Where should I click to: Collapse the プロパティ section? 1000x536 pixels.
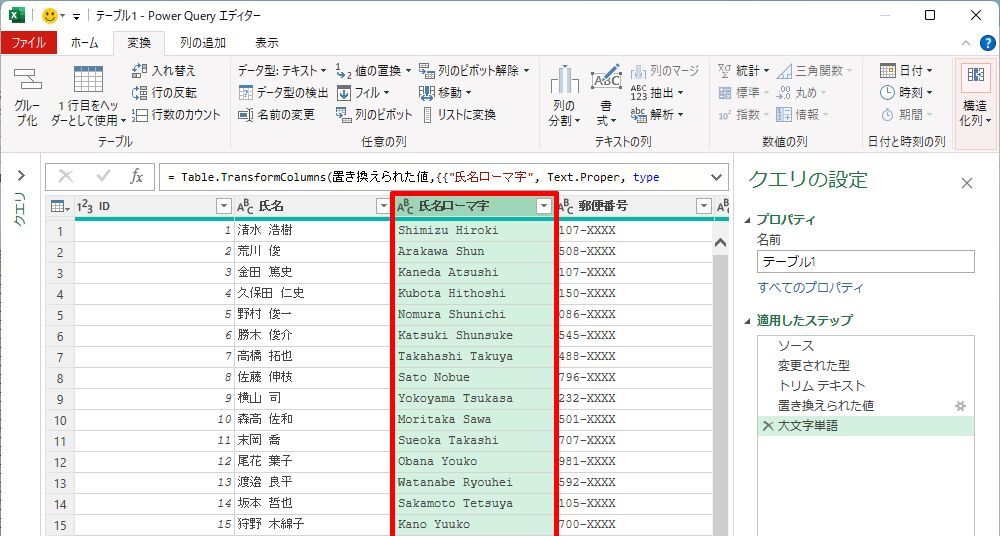749,220
